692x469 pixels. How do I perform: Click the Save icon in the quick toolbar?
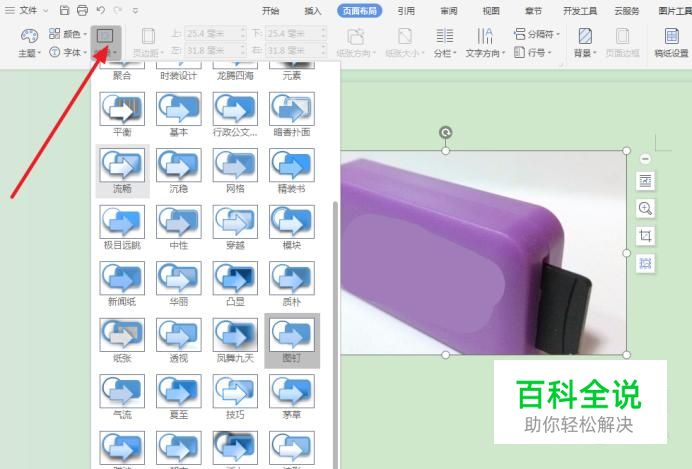tap(64, 10)
